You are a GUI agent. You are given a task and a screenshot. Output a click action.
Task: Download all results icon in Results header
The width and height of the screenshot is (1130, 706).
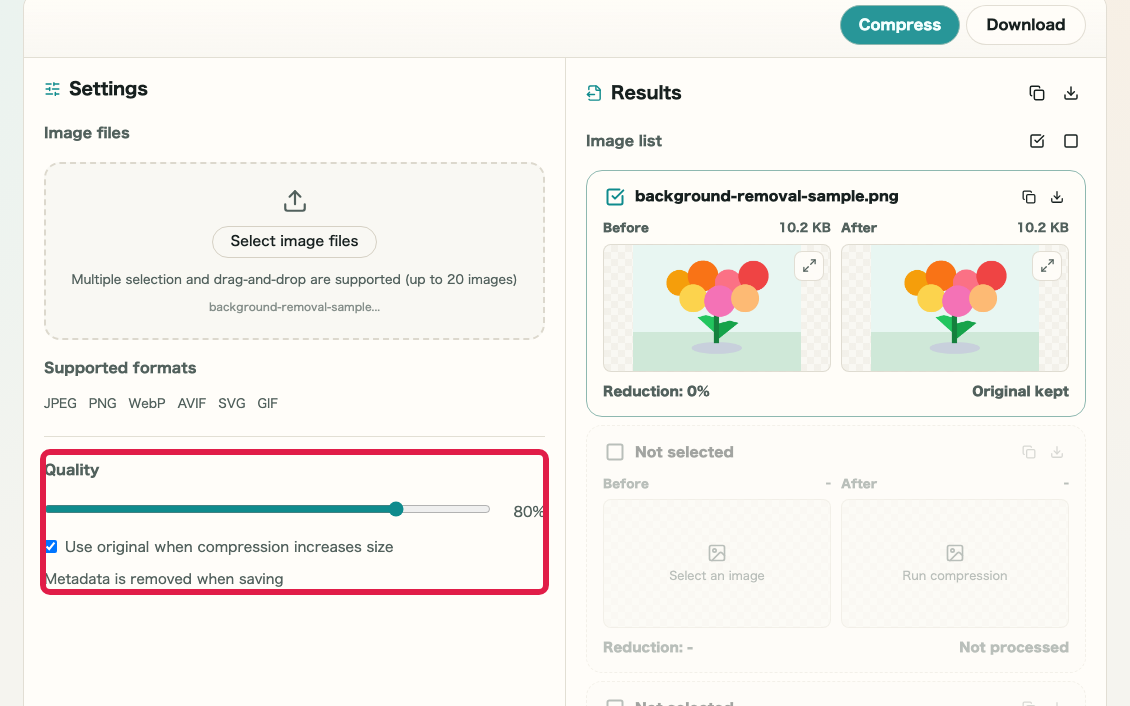click(x=1071, y=93)
